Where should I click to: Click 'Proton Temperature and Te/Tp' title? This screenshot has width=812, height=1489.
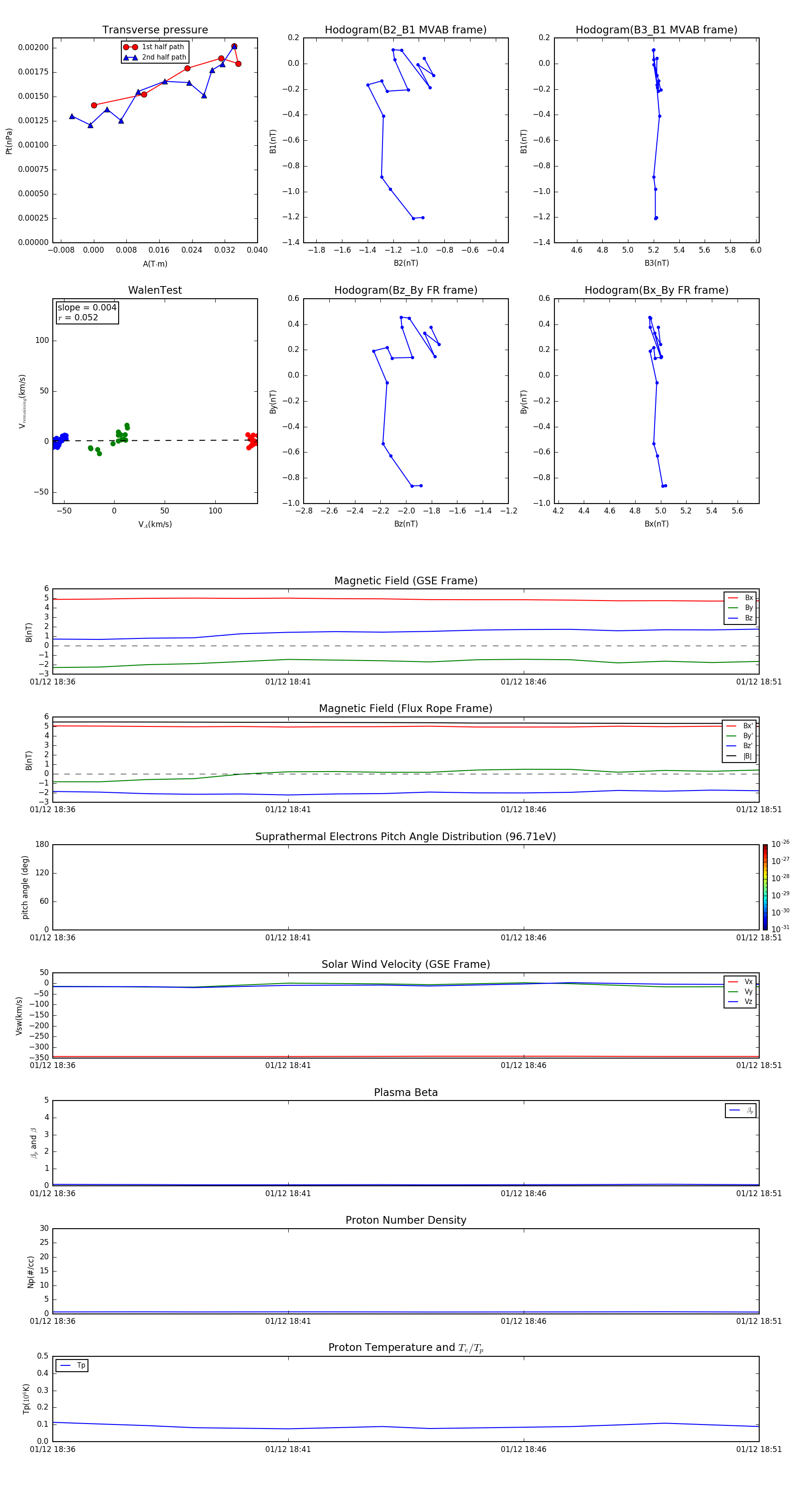(x=406, y=1347)
